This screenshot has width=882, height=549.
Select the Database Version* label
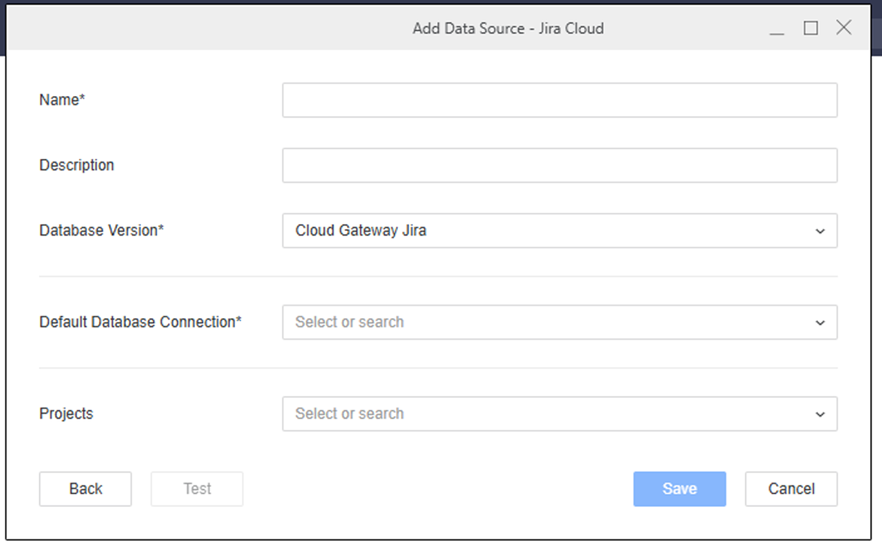pos(101,231)
